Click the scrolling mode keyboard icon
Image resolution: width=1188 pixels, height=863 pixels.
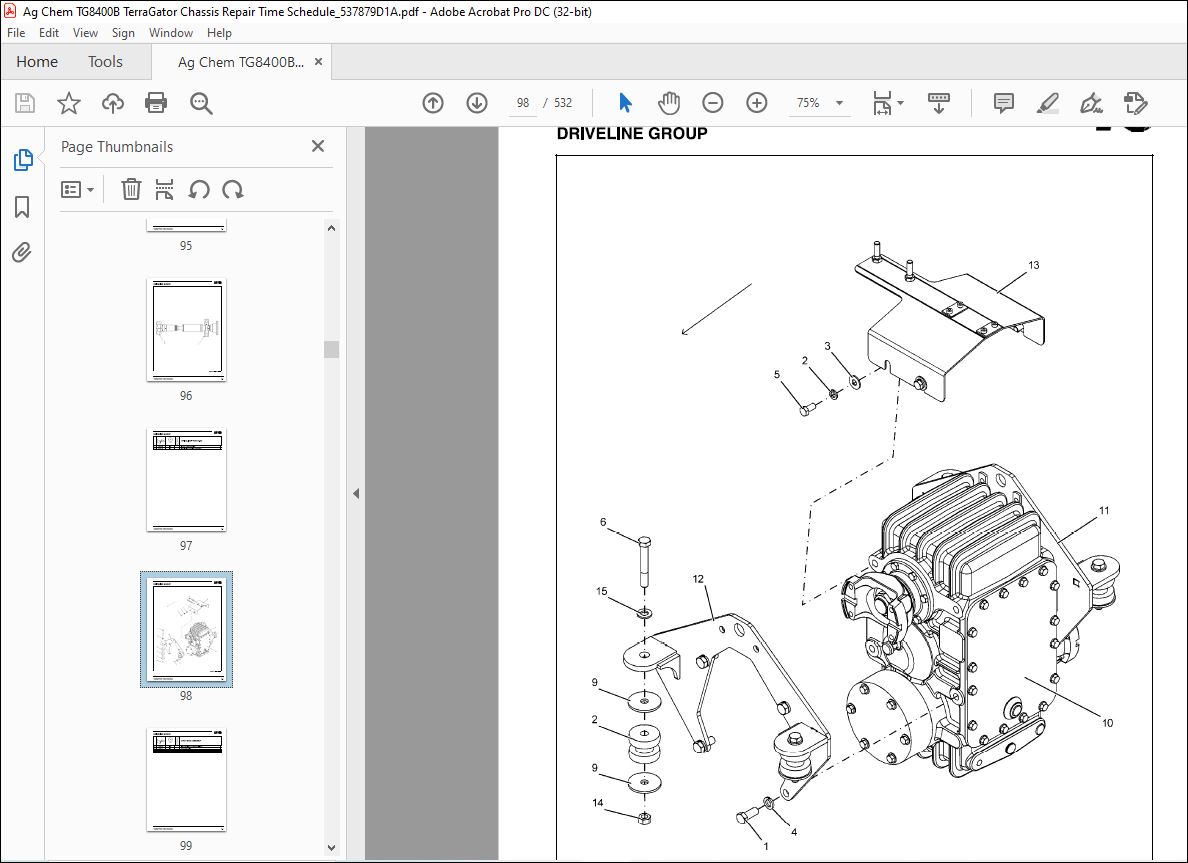[x=939, y=103]
